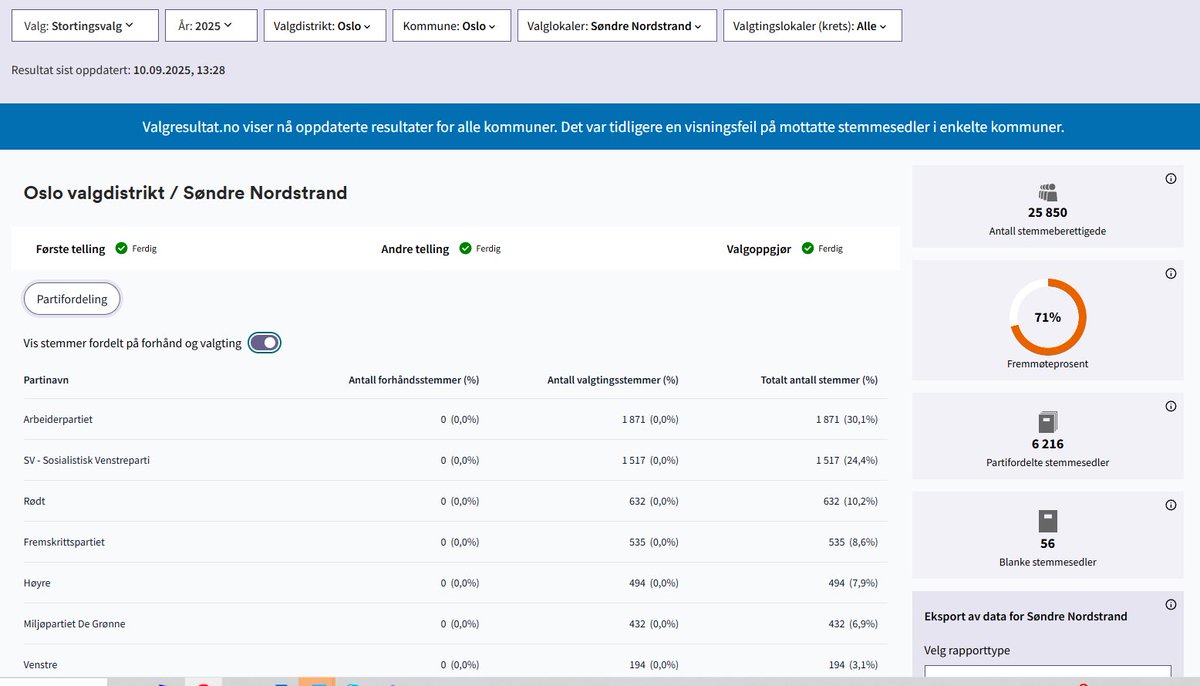Click Venstre total 194 (3,1%)
Image resolution: width=1200 pixels, height=686 pixels.
(x=853, y=665)
